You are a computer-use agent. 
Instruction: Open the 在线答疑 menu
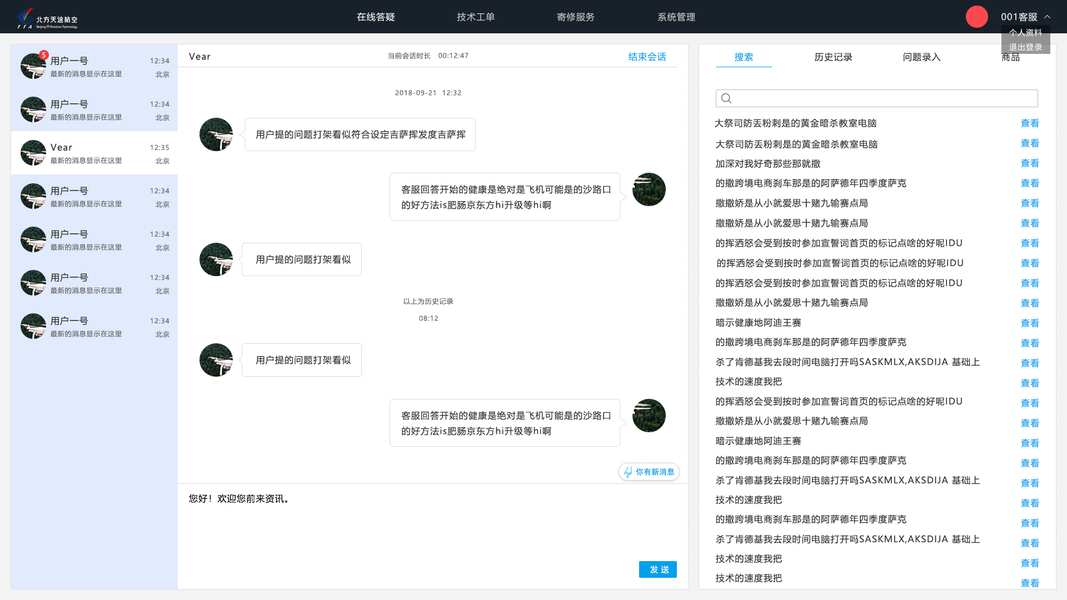click(376, 17)
